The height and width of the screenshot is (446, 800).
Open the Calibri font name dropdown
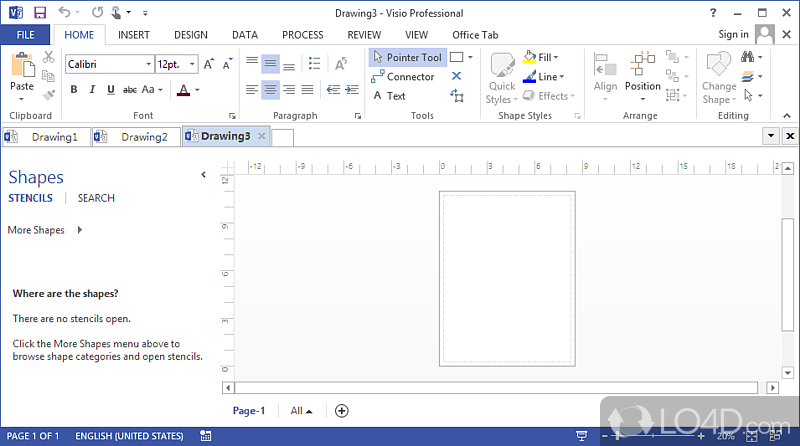[x=148, y=64]
